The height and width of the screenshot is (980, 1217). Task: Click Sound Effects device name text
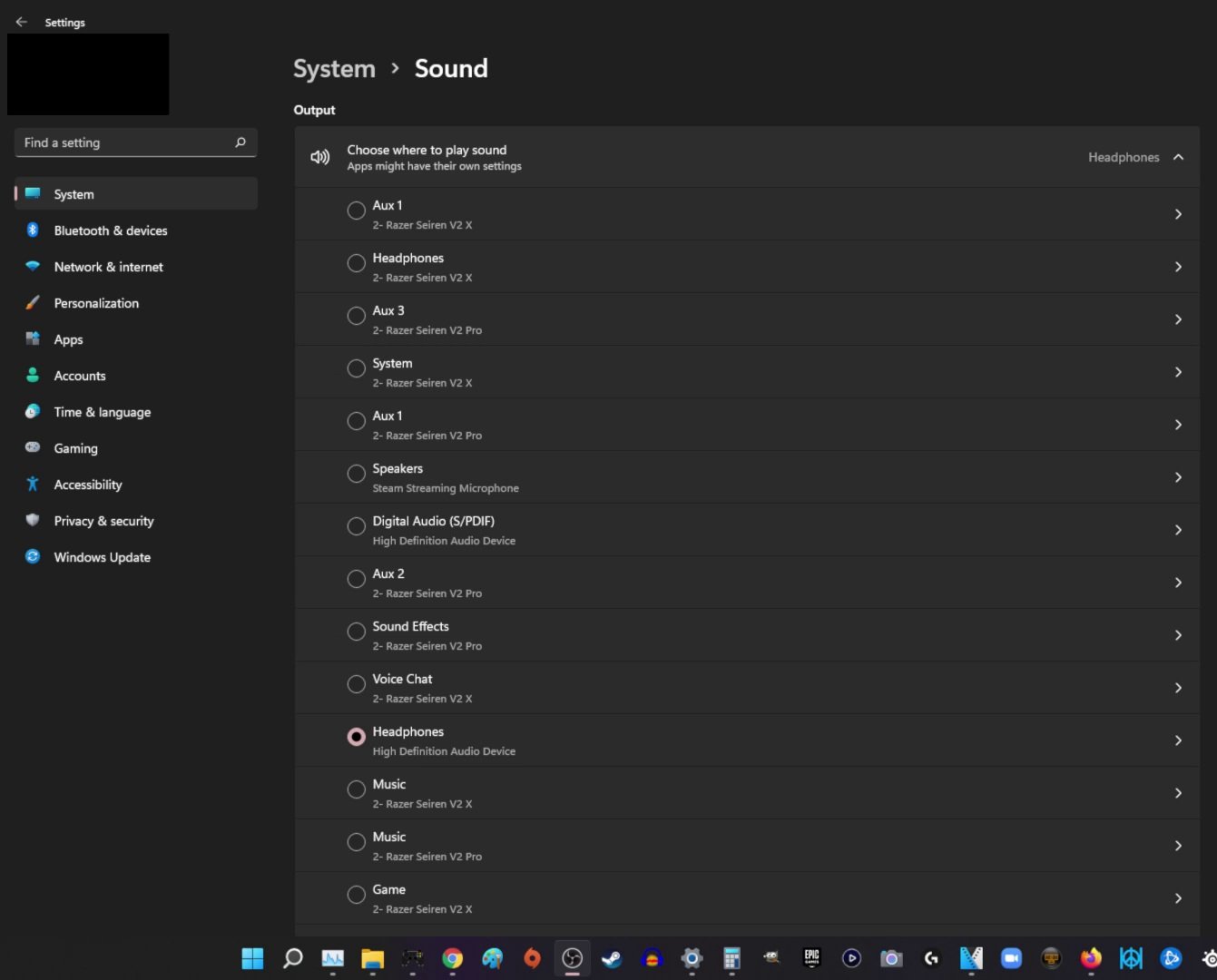[410, 626]
